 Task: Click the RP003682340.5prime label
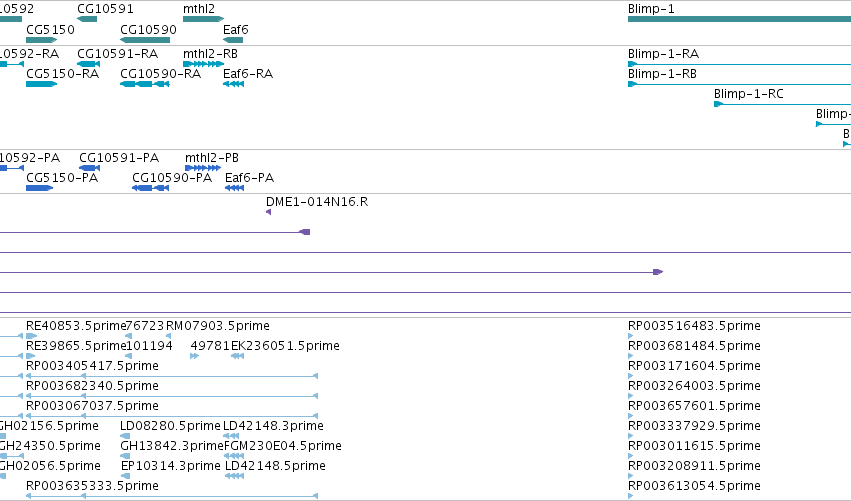(x=92, y=386)
